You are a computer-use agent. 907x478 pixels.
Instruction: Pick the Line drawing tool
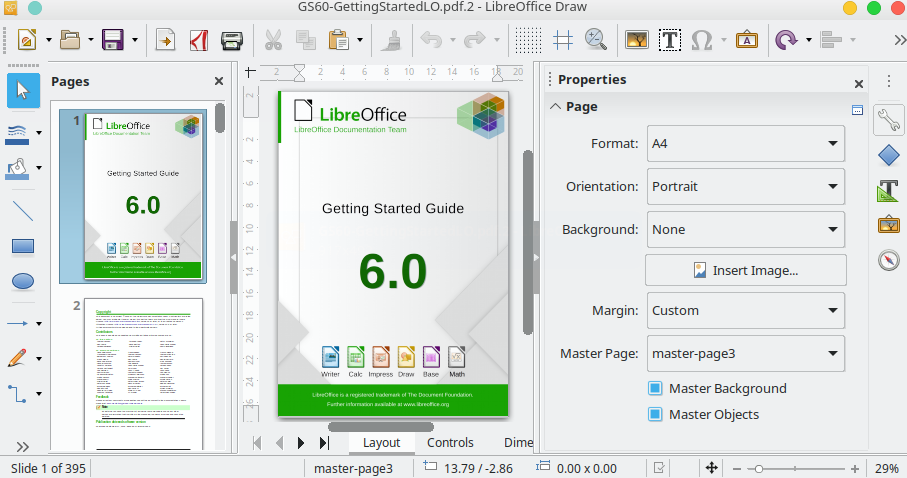(x=22, y=211)
